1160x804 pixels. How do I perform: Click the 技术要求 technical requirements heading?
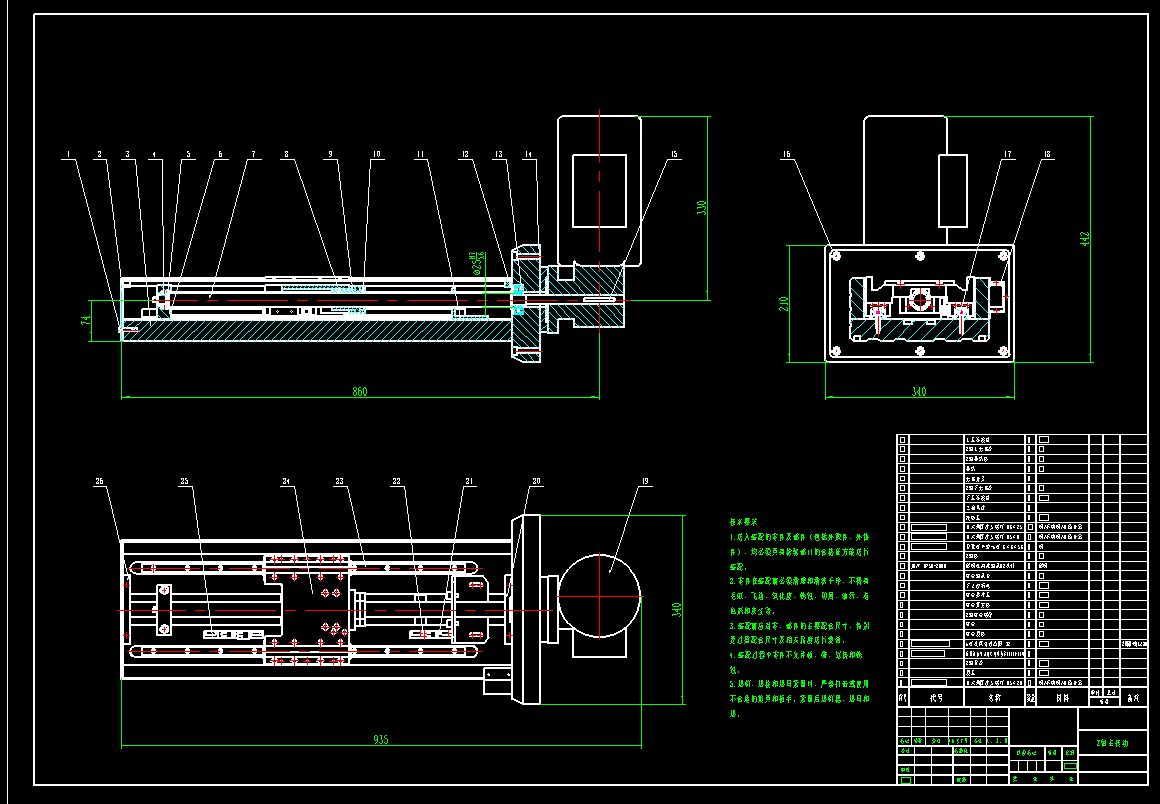point(742,522)
